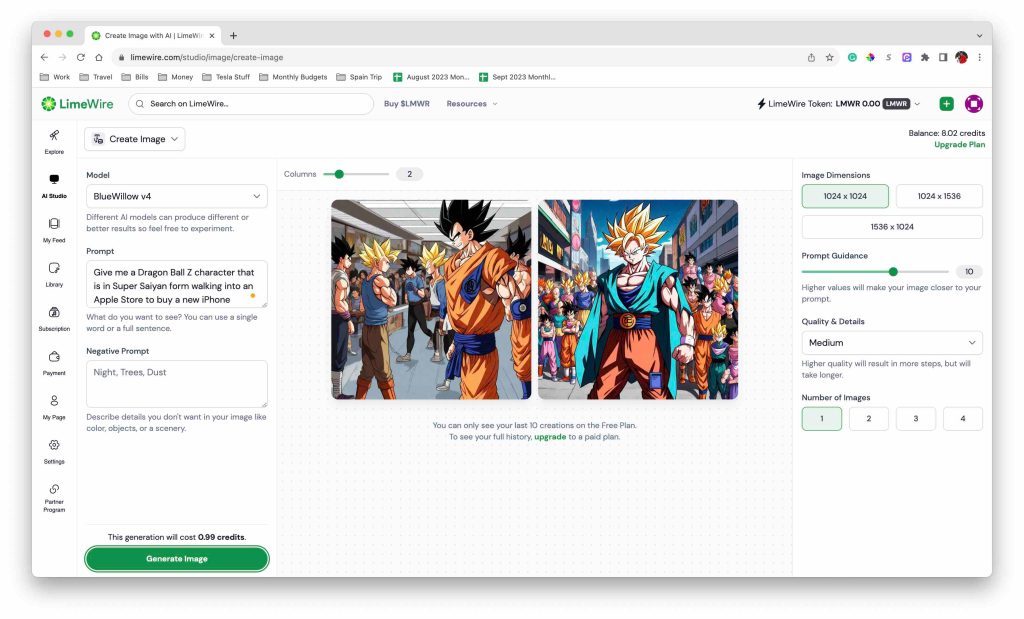This screenshot has width=1024, height=619.
Task: Choose the 1536 x 1024 dimension option
Action: 892,227
